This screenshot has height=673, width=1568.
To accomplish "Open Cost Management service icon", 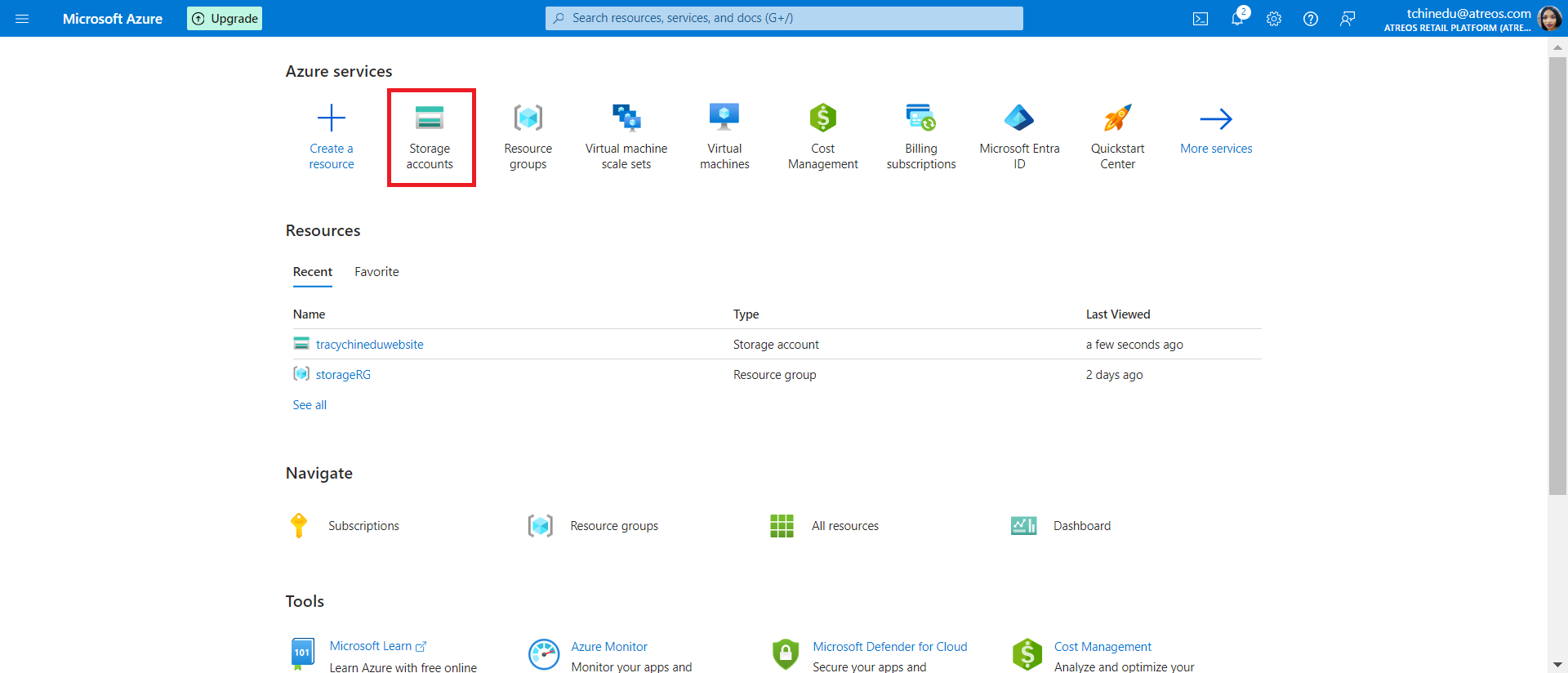I will (x=823, y=118).
